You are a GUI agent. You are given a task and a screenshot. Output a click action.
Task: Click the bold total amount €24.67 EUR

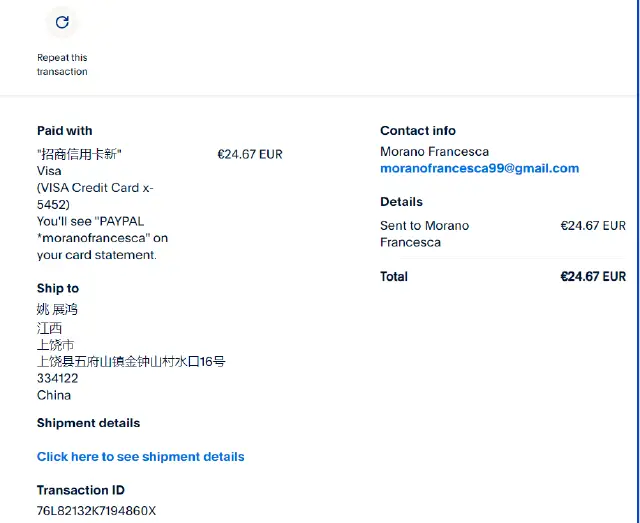tap(593, 277)
